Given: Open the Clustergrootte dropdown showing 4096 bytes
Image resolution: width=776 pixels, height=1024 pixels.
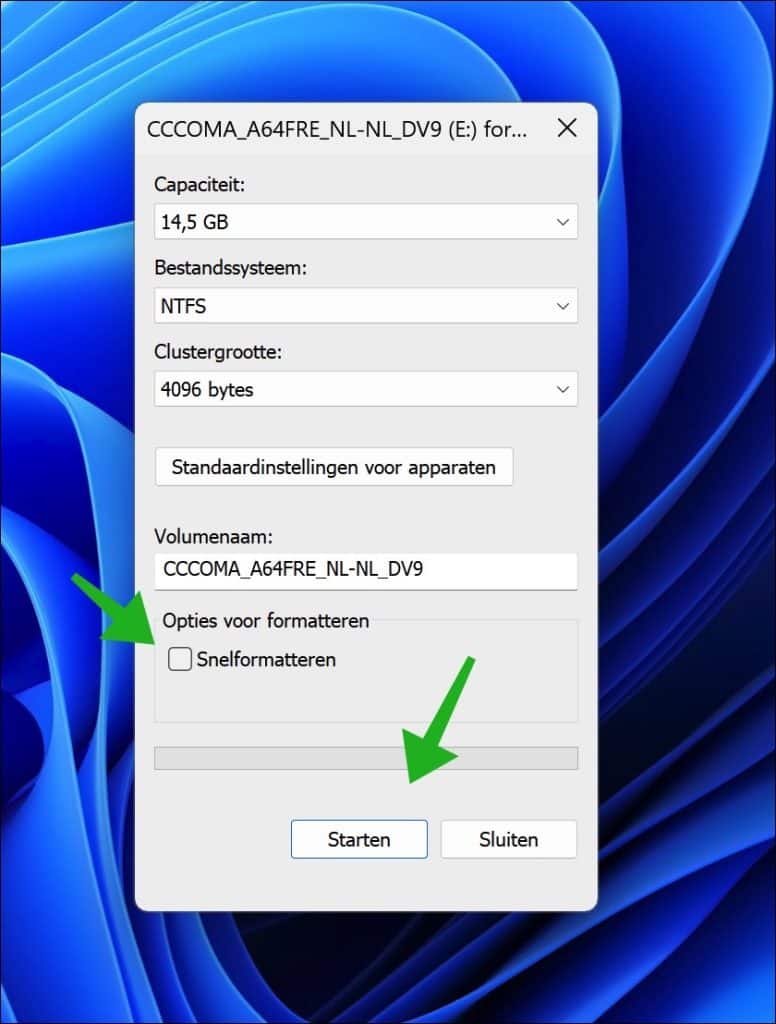Looking at the screenshot, I should click(366, 389).
